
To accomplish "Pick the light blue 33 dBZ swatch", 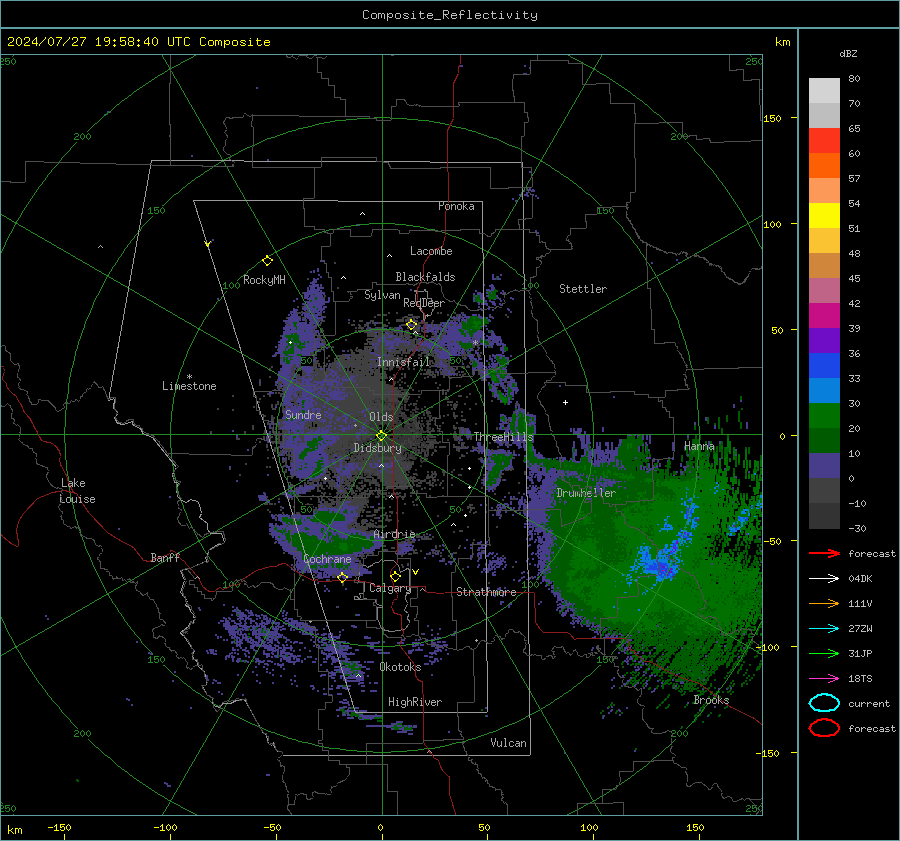I will [824, 390].
